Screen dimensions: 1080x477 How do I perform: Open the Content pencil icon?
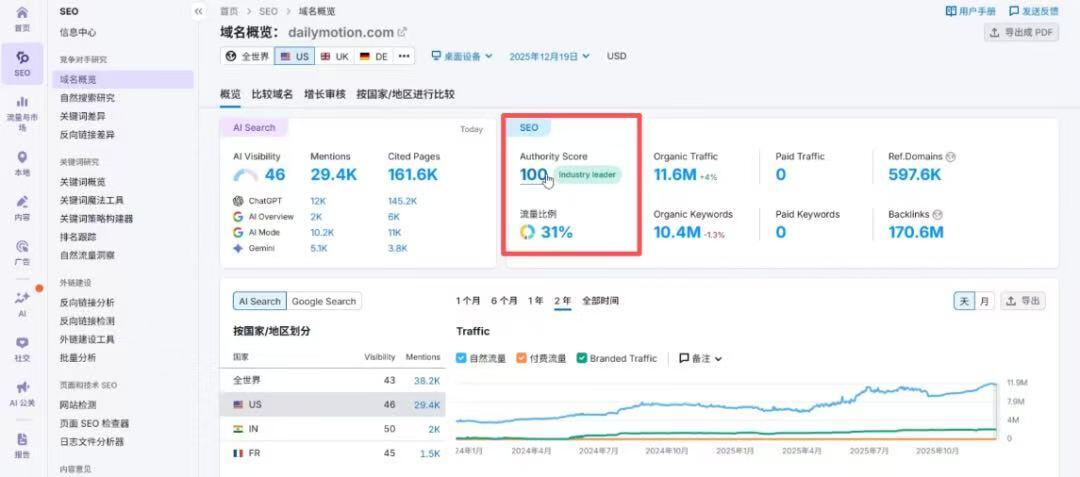[22, 202]
